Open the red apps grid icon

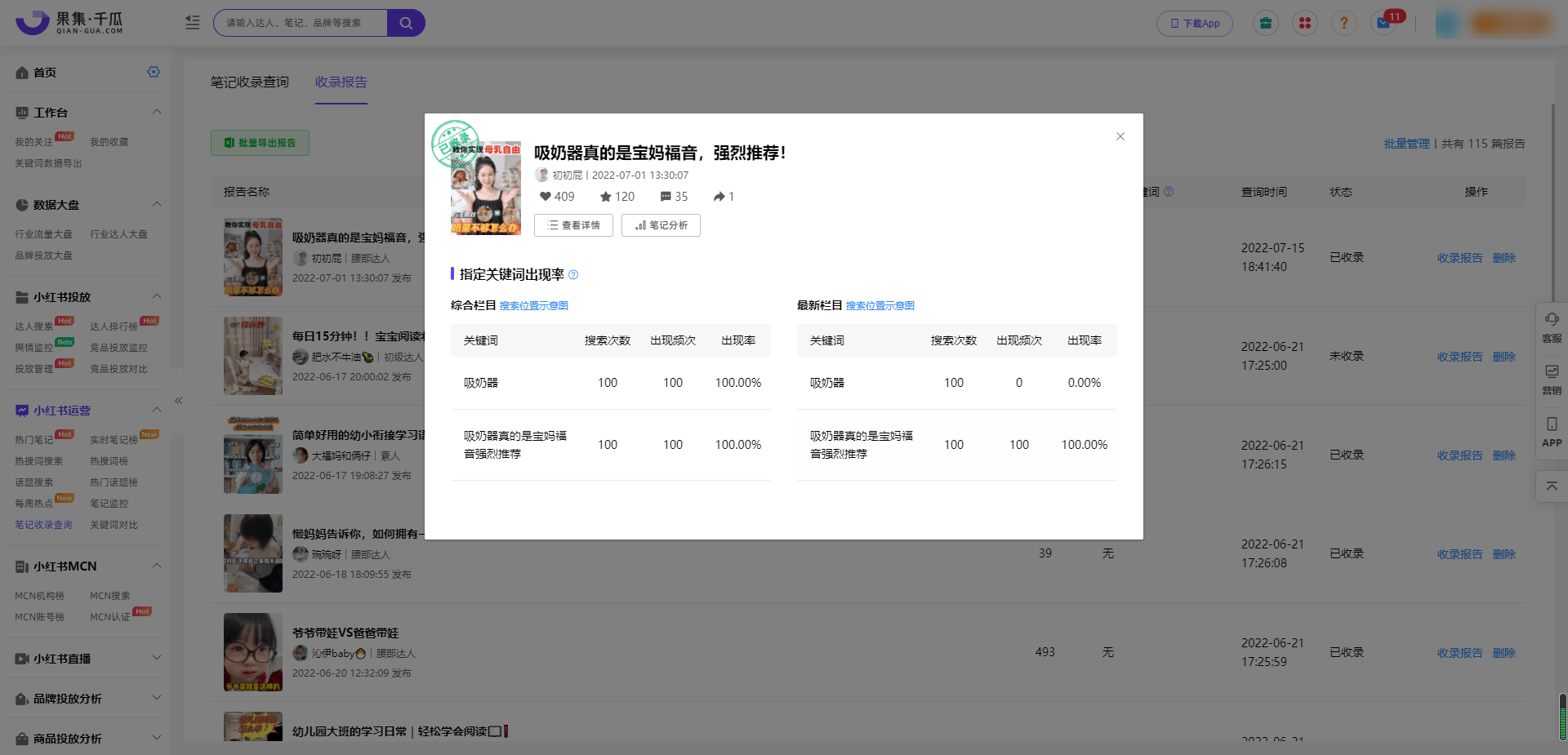1305,23
